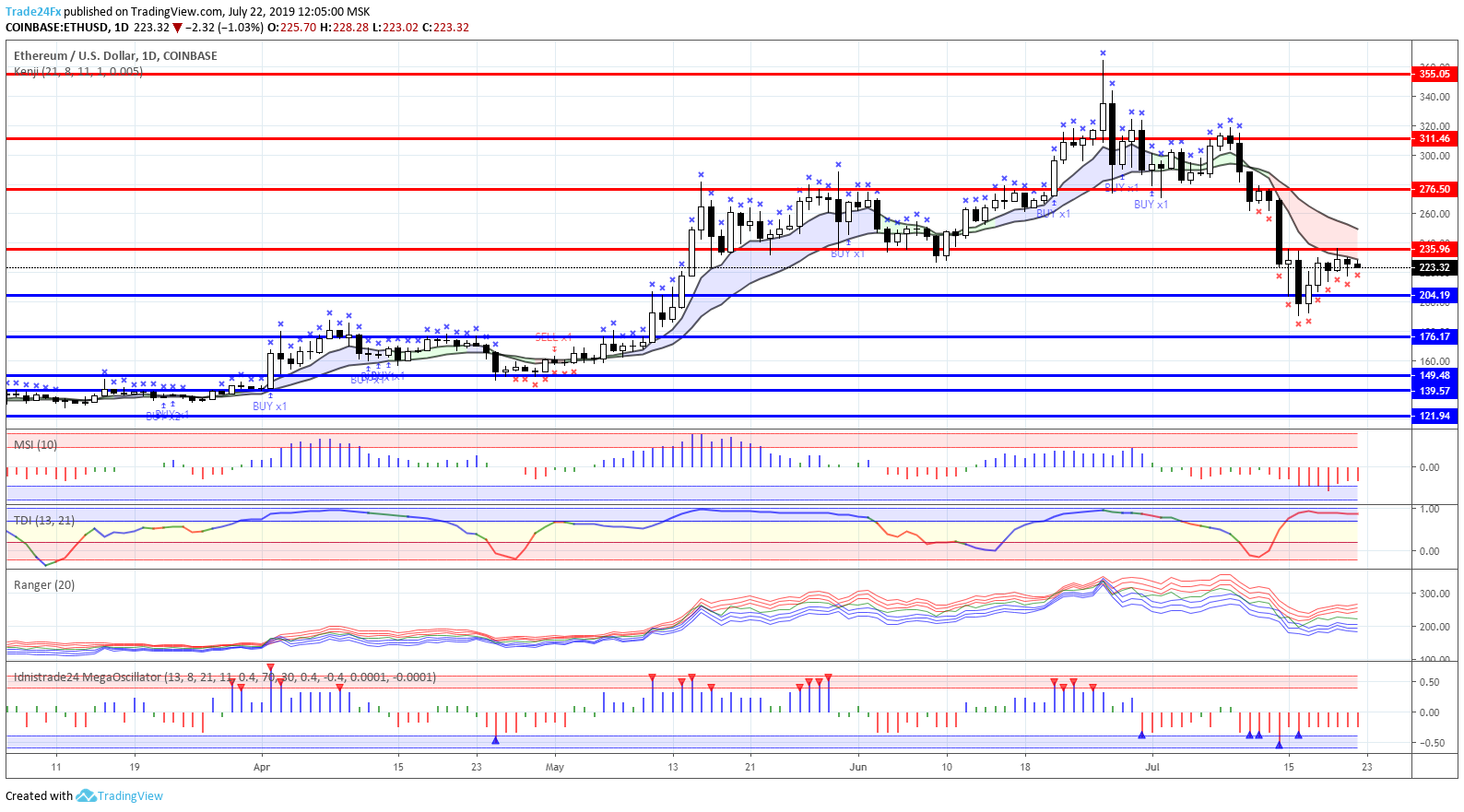This screenshot has width=1464, height=812.
Task: Click the 11 date label on time axis
Action: tap(56, 767)
